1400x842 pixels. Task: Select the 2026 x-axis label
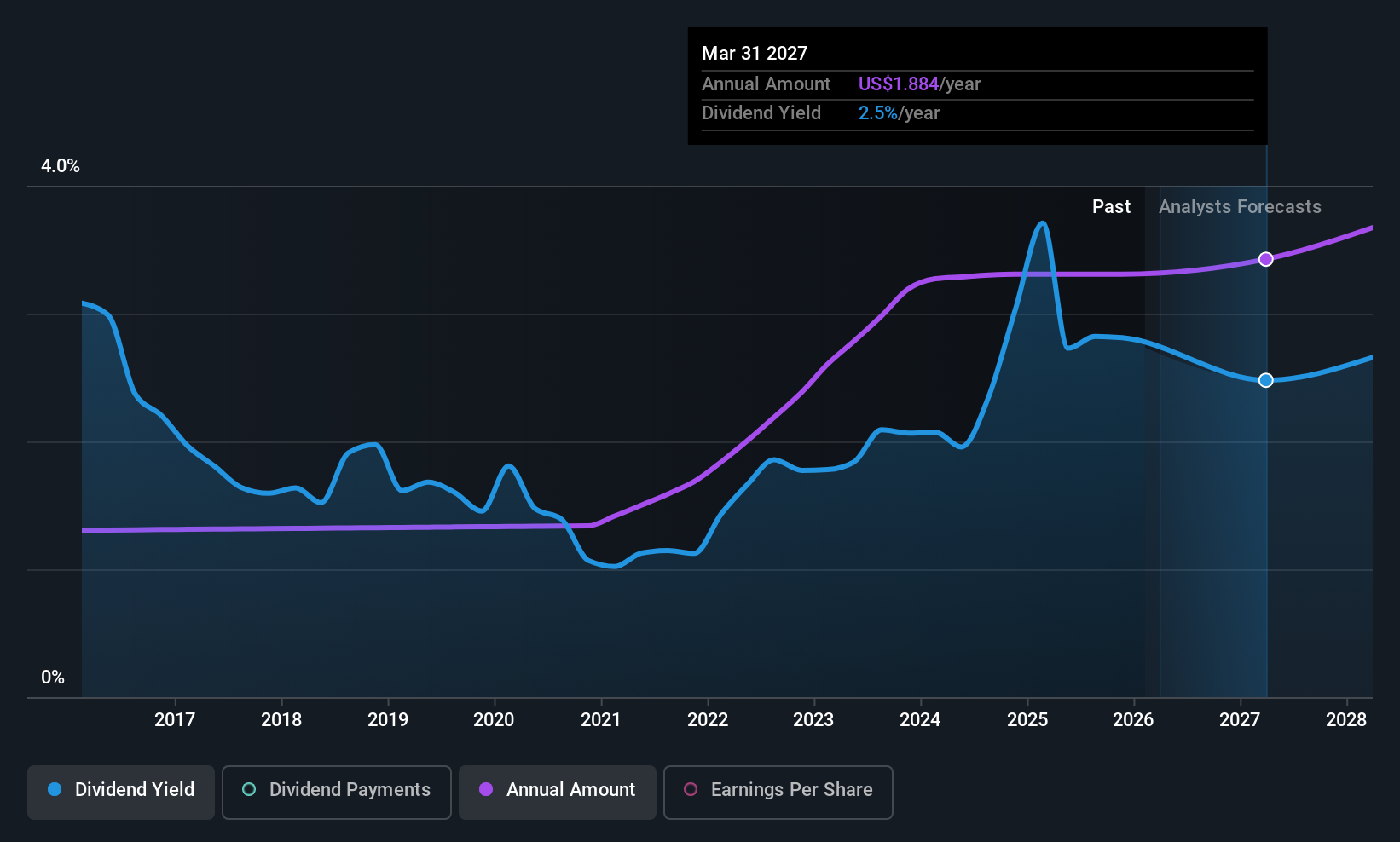(1133, 720)
